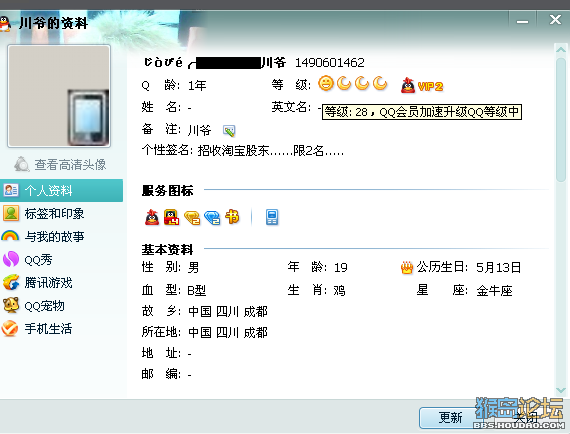Click the sun level icon
Viewport: 570px width, 434px height.
tap(326, 83)
